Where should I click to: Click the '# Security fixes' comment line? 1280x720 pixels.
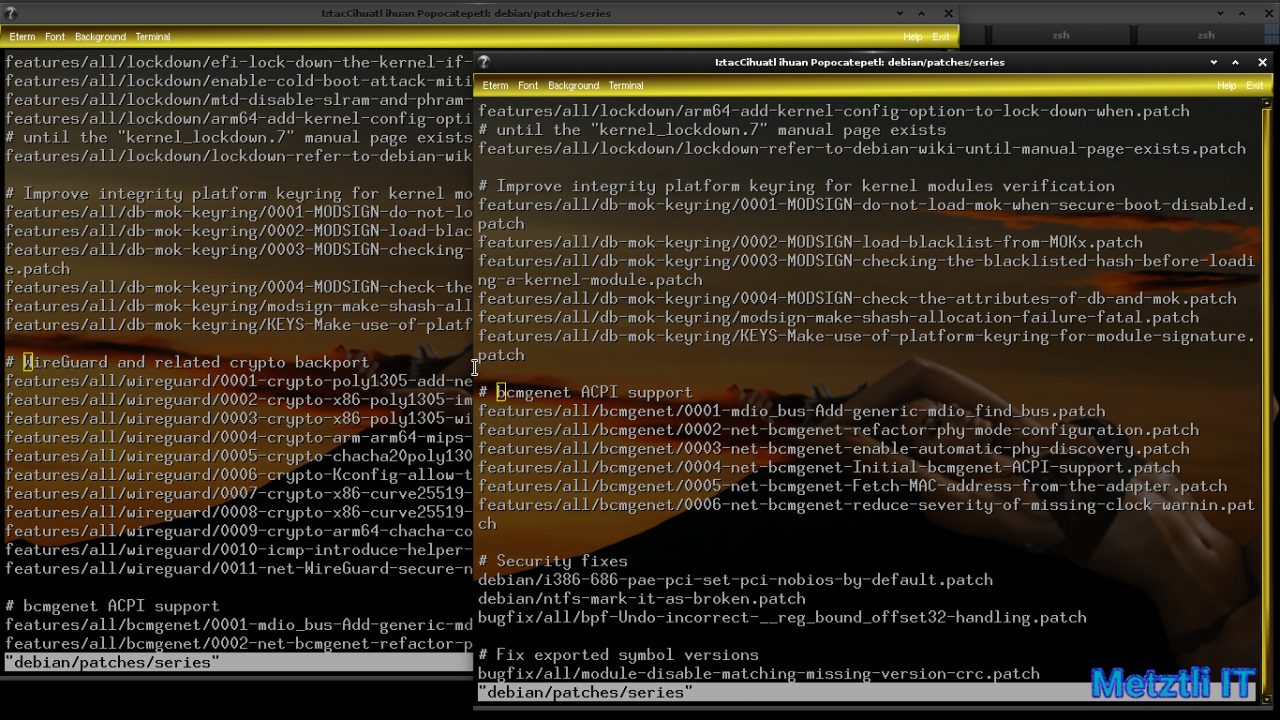pos(553,561)
